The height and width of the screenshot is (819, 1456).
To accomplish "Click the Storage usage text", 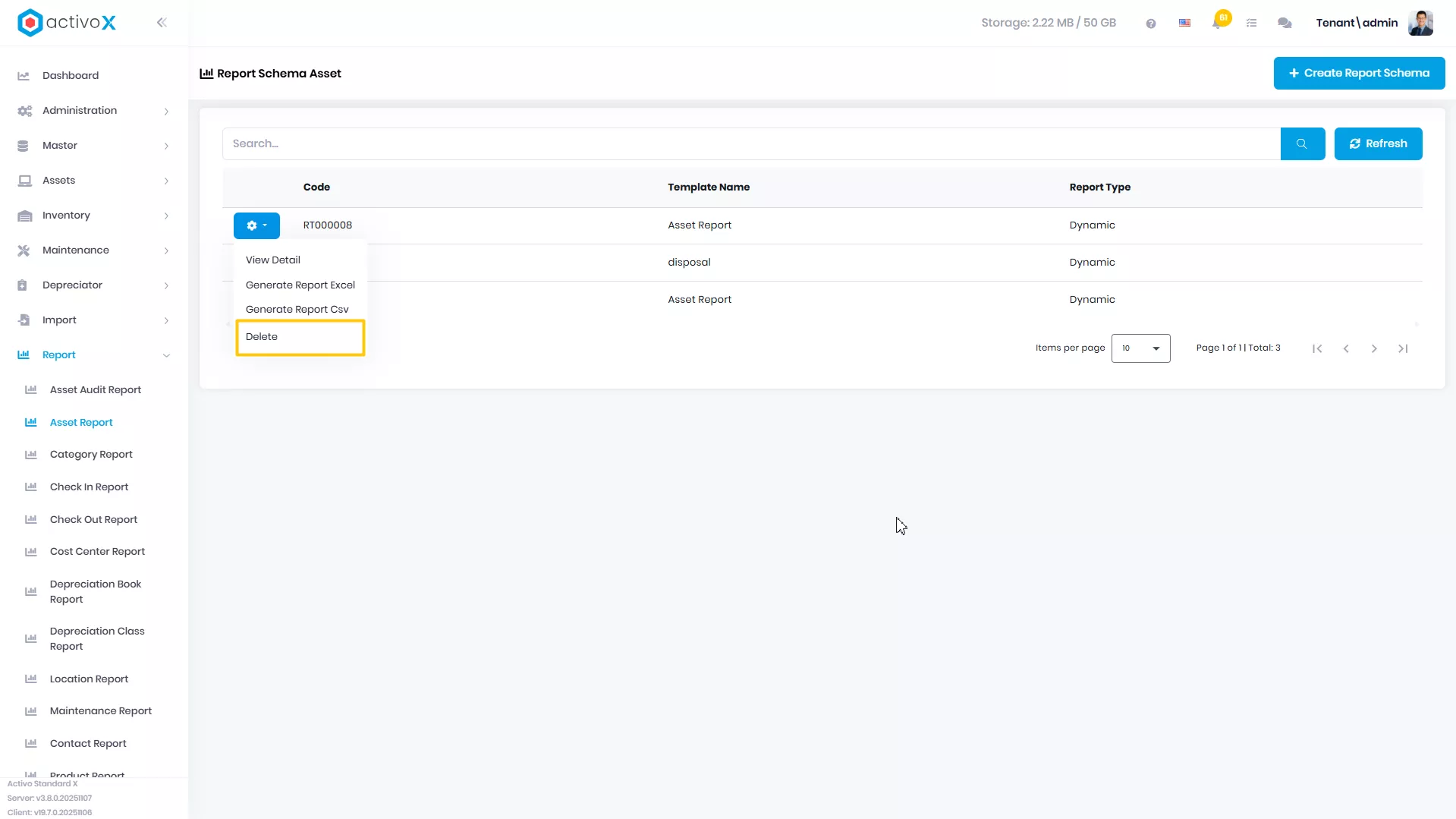I will tap(1049, 23).
